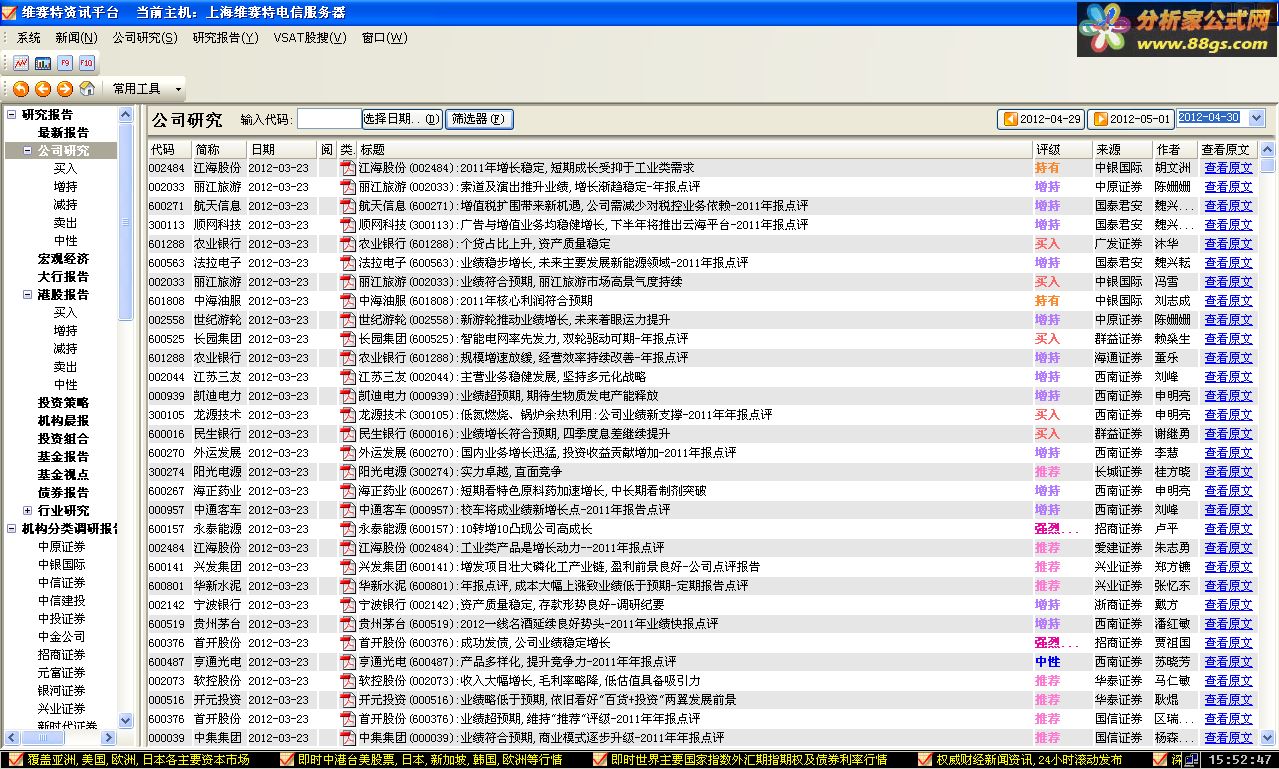
Task: Open the line chart toolbar icon
Action: 21,63
